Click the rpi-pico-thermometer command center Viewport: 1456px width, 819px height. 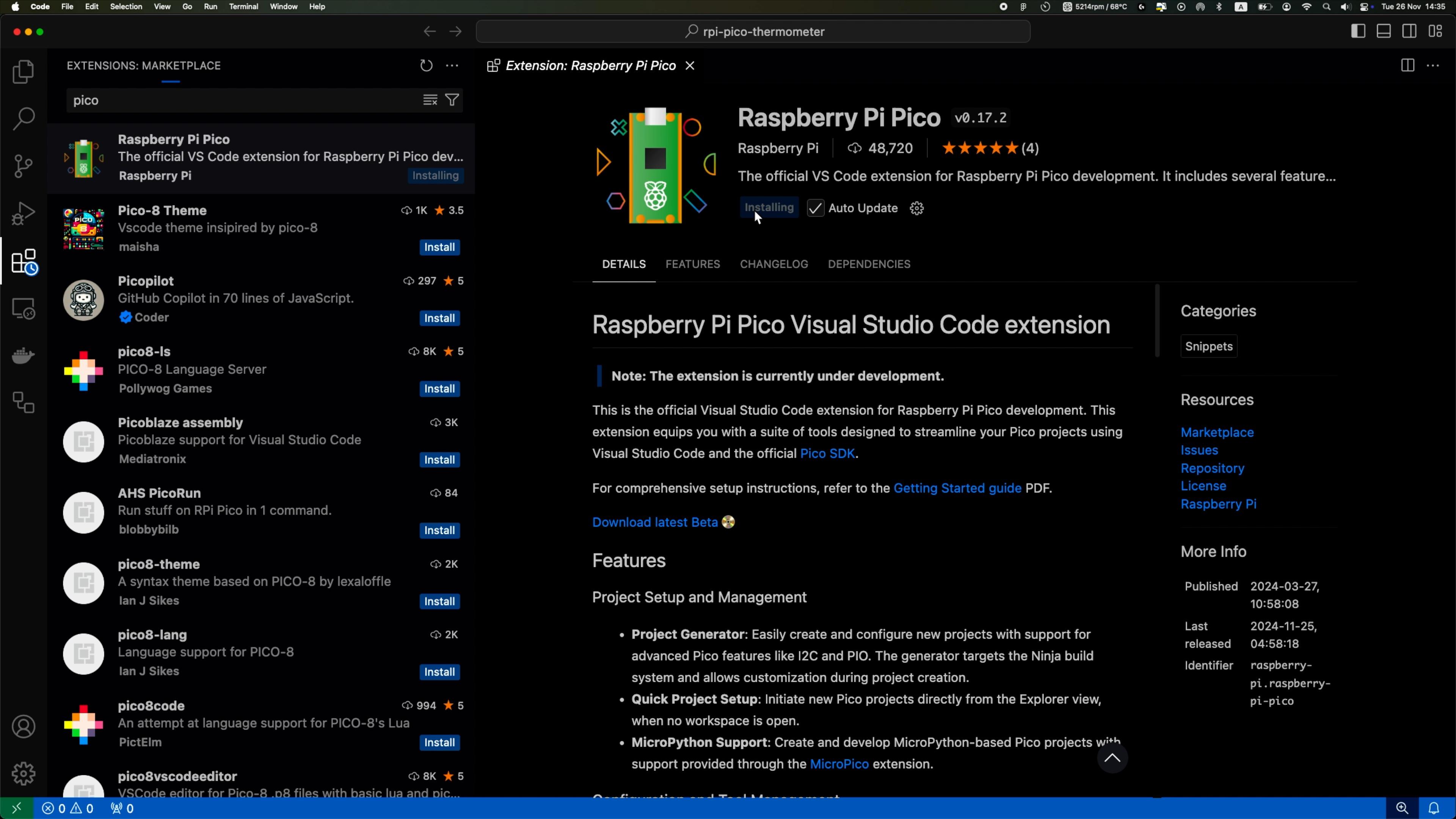[x=753, y=31]
